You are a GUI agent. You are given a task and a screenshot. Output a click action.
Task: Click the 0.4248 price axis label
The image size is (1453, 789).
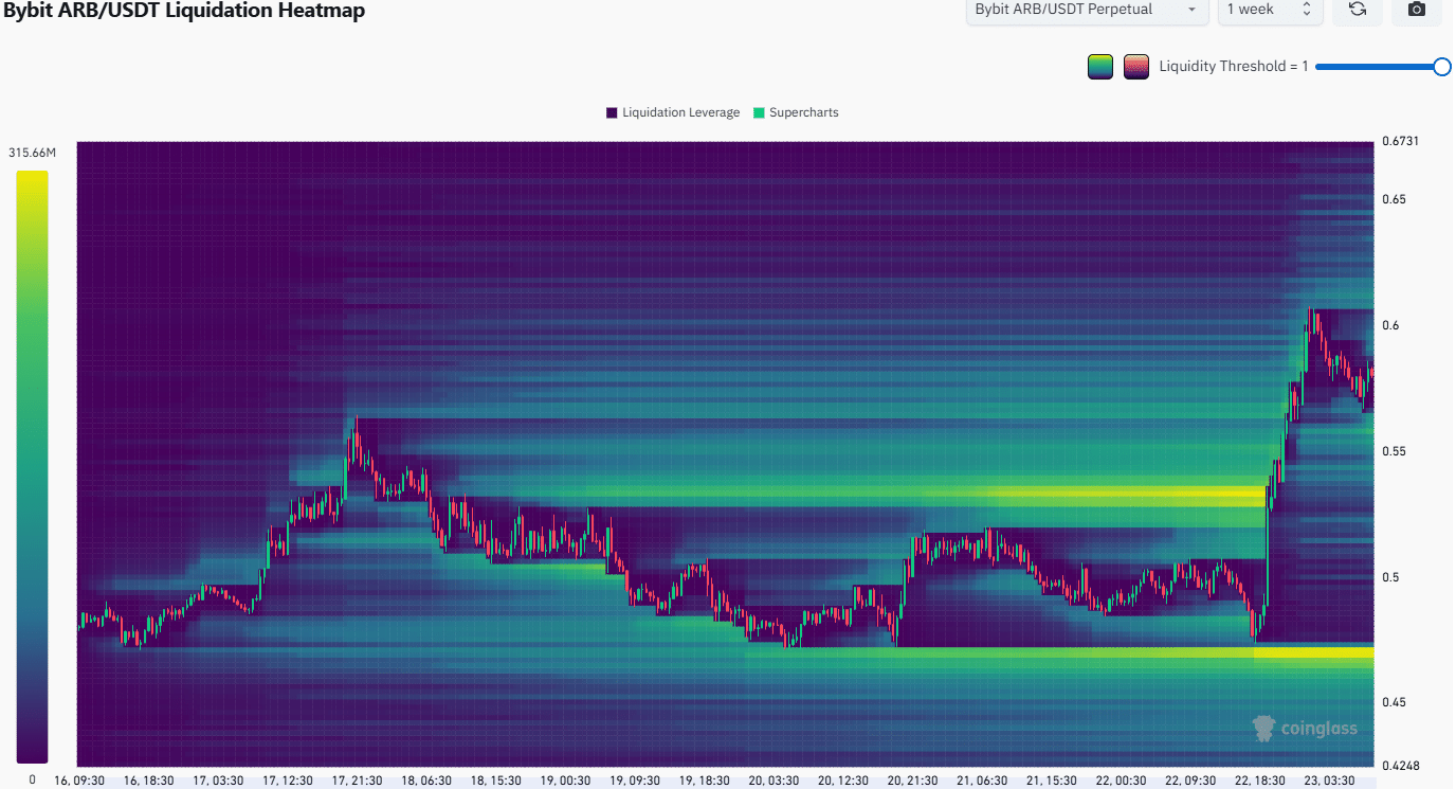tap(1400, 767)
